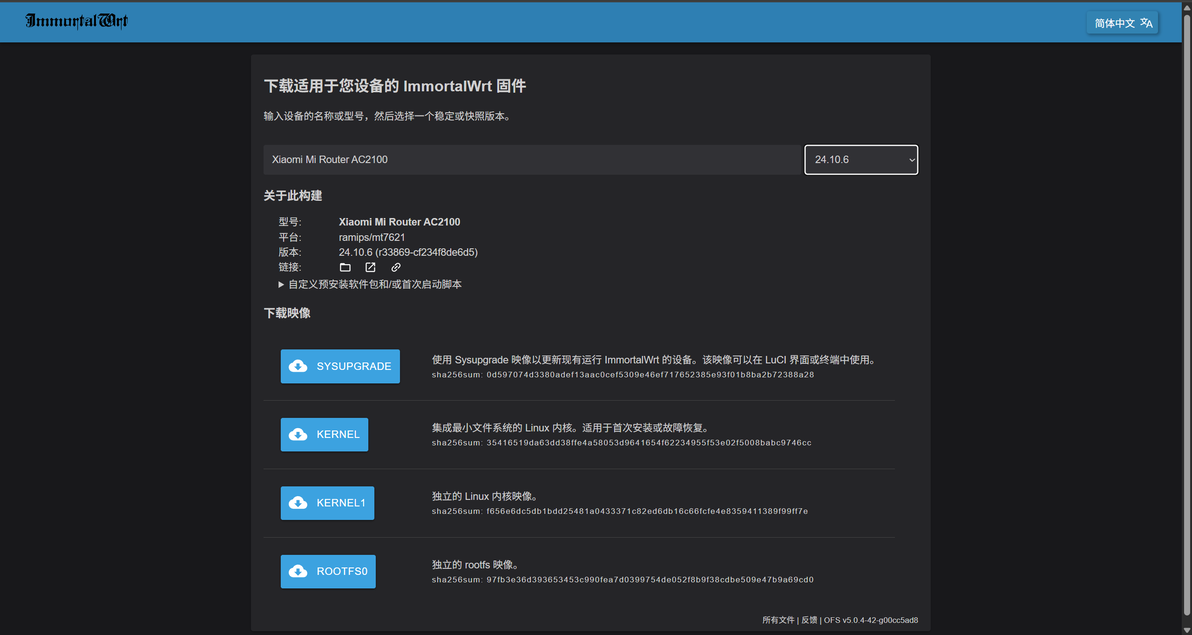This screenshot has height=635, width=1192.
Task: Download the KERNEL1 image
Action: (x=328, y=503)
